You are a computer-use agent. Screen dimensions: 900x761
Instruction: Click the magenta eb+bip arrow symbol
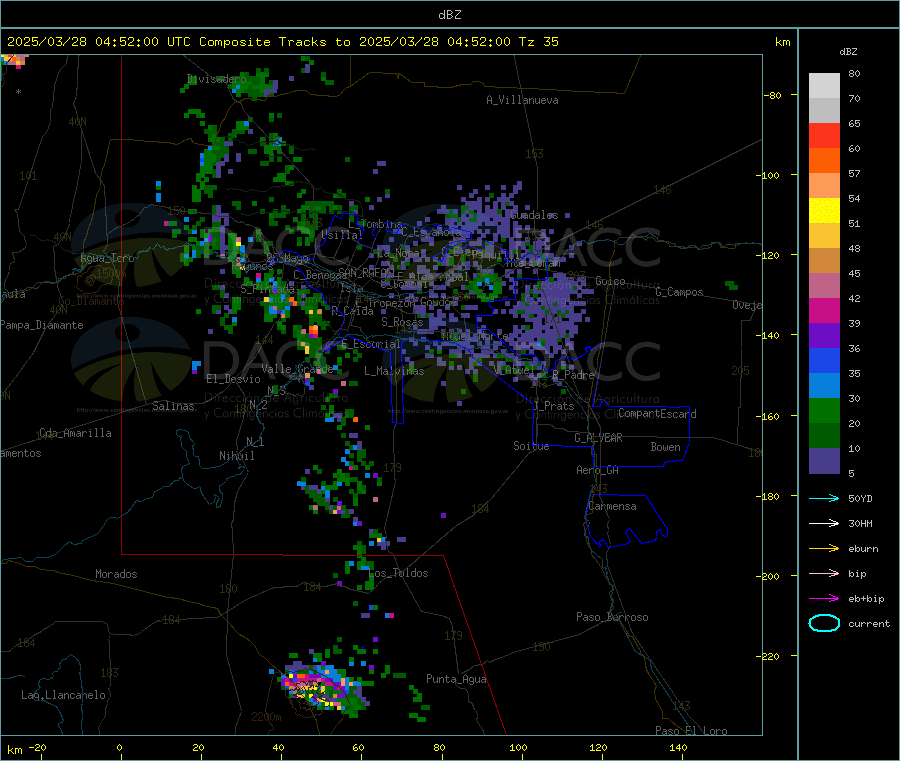(x=824, y=599)
